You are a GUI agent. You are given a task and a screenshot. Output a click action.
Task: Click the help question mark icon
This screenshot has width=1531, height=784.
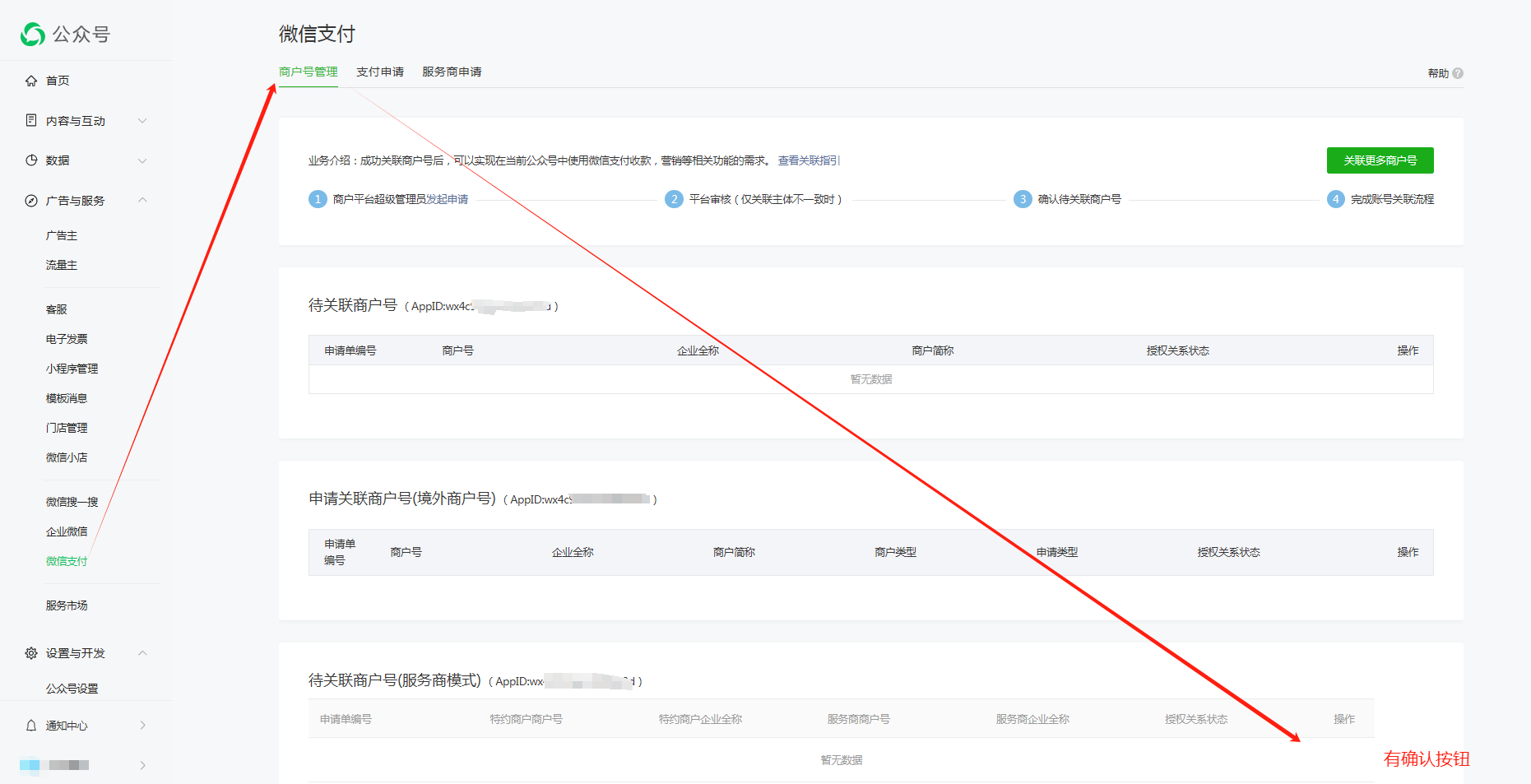[1458, 73]
